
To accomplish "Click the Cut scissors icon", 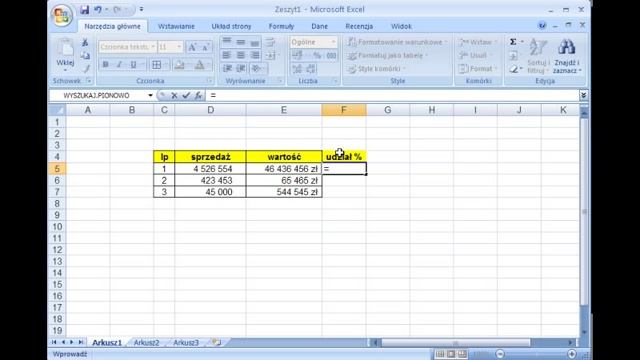I will coord(85,42).
